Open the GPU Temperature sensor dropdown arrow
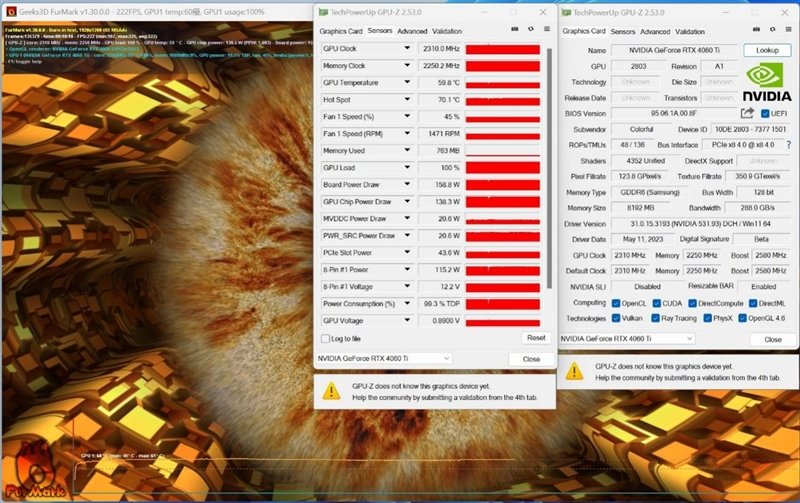Screen dimensions: 800x503 click(407, 82)
